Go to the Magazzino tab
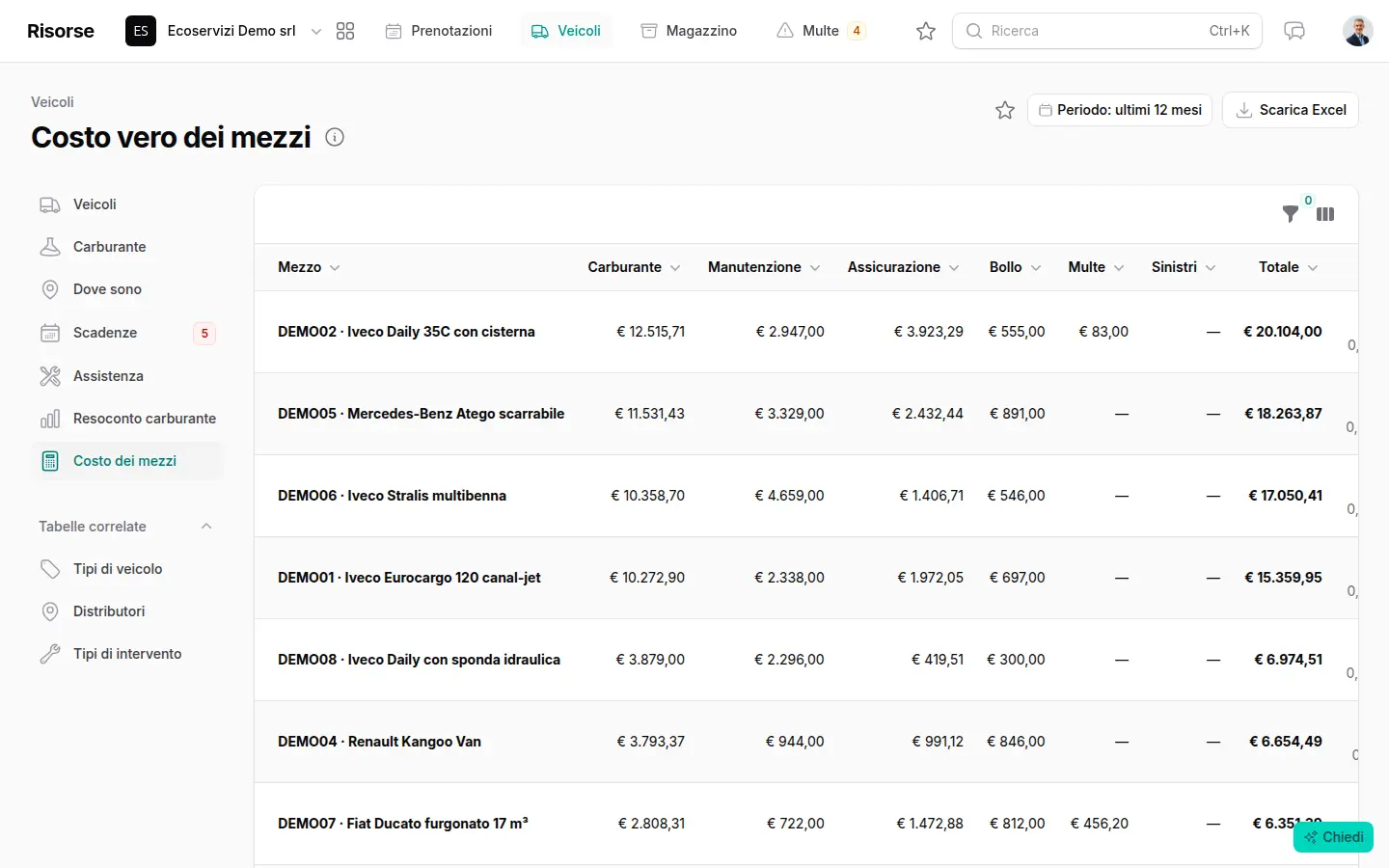The height and width of the screenshot is (868, 1389). pyautogui.click(x=689, y=31)
